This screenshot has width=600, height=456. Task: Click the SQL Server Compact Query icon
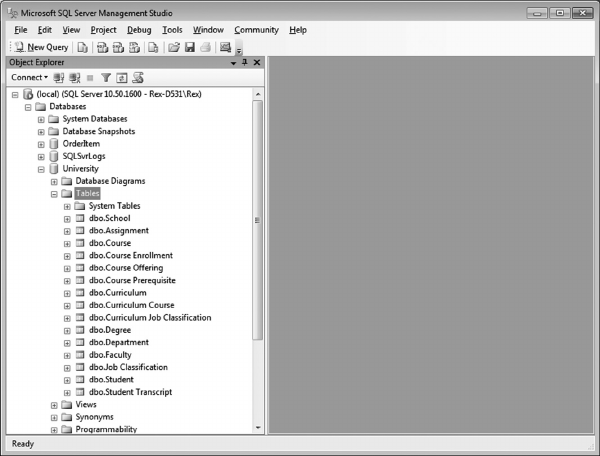[153, 47]
